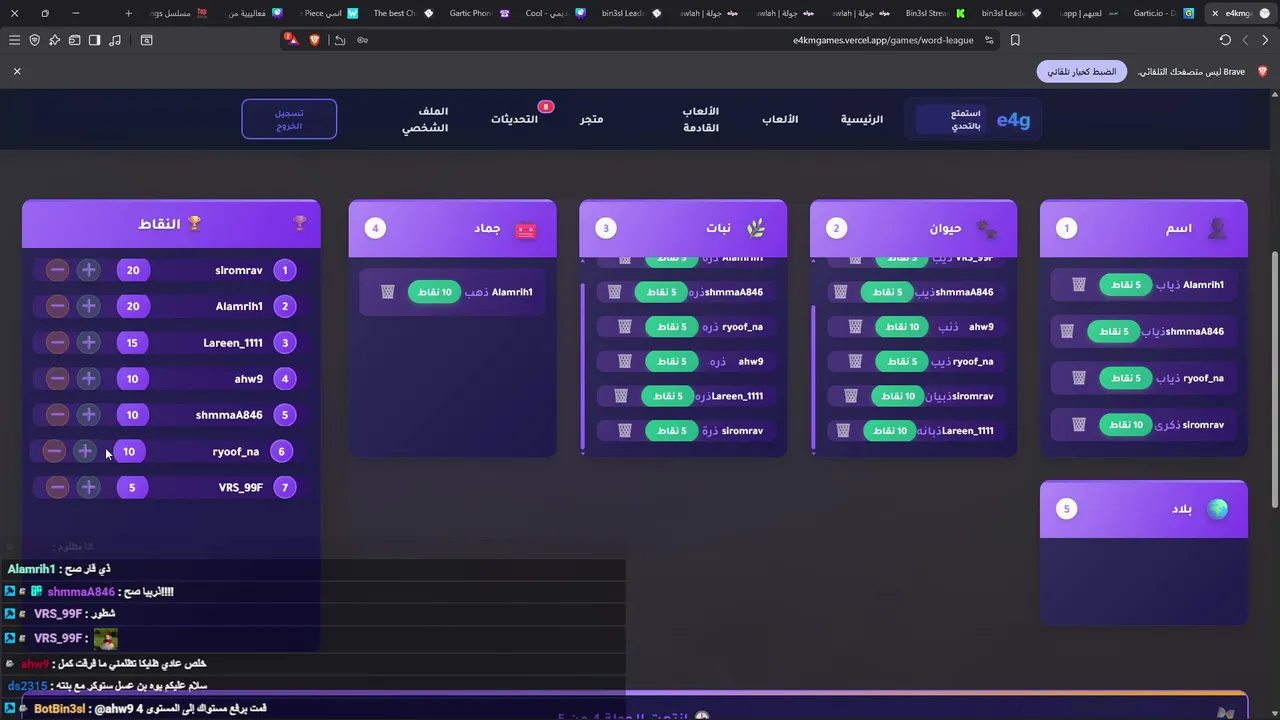
Task: Open a new browser tab
Action: point(128,13)
